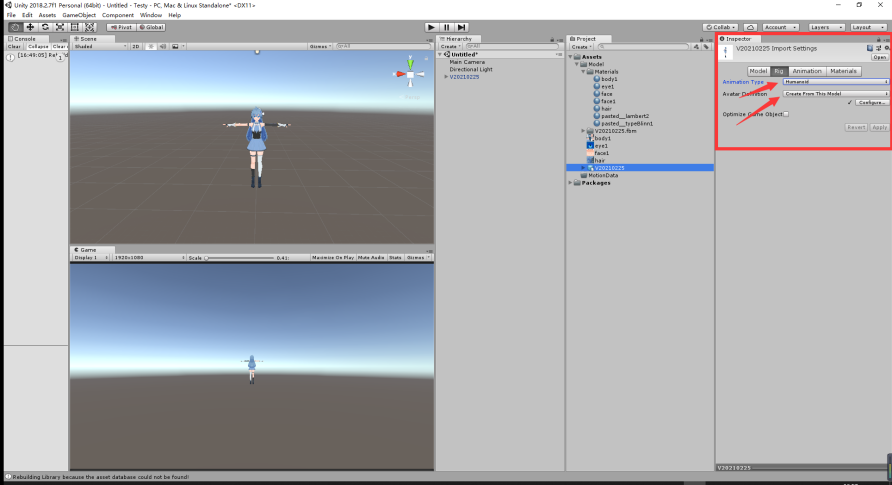Select the Rotate tool

coord(45,27)
